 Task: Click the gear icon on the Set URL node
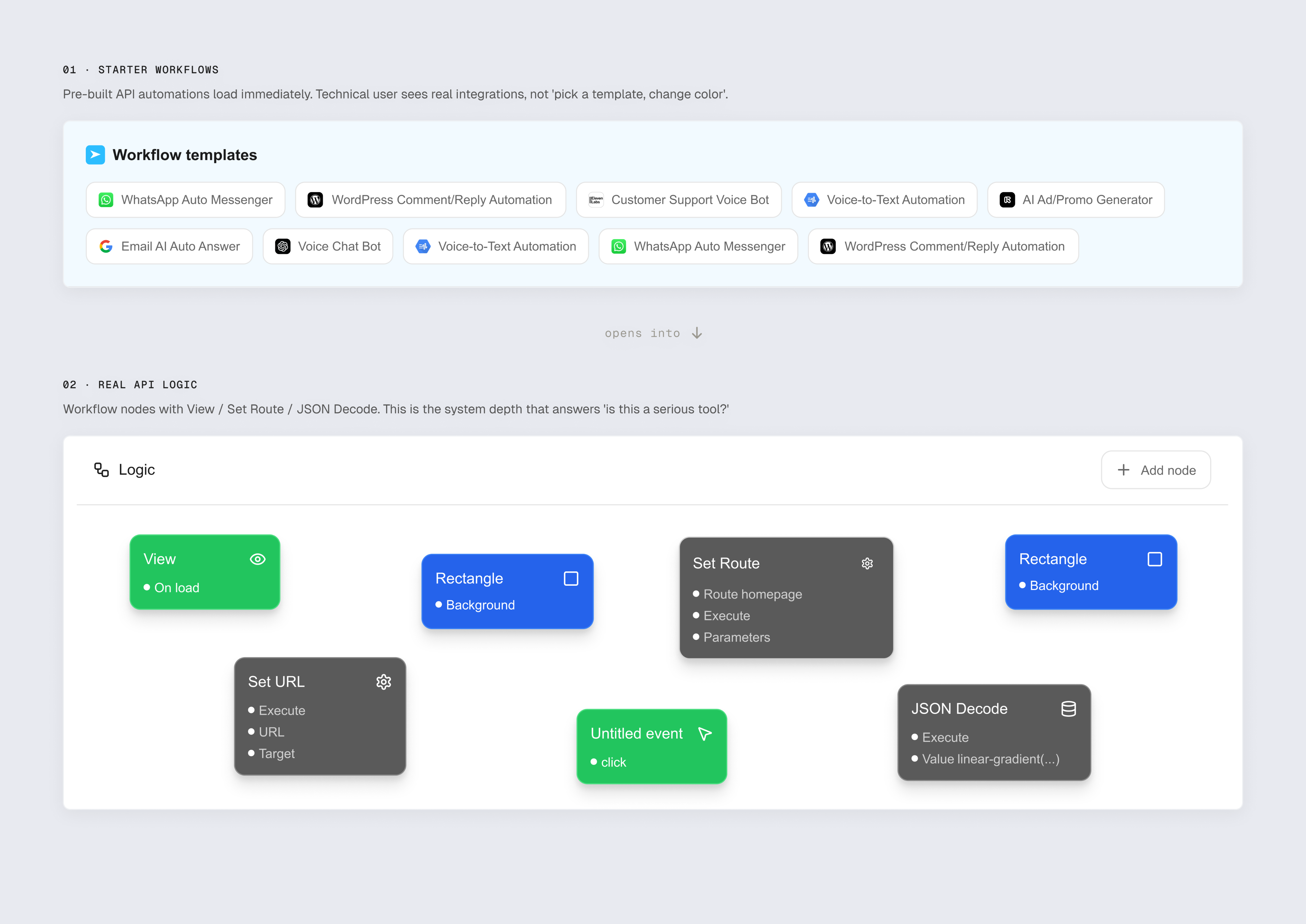384,682
